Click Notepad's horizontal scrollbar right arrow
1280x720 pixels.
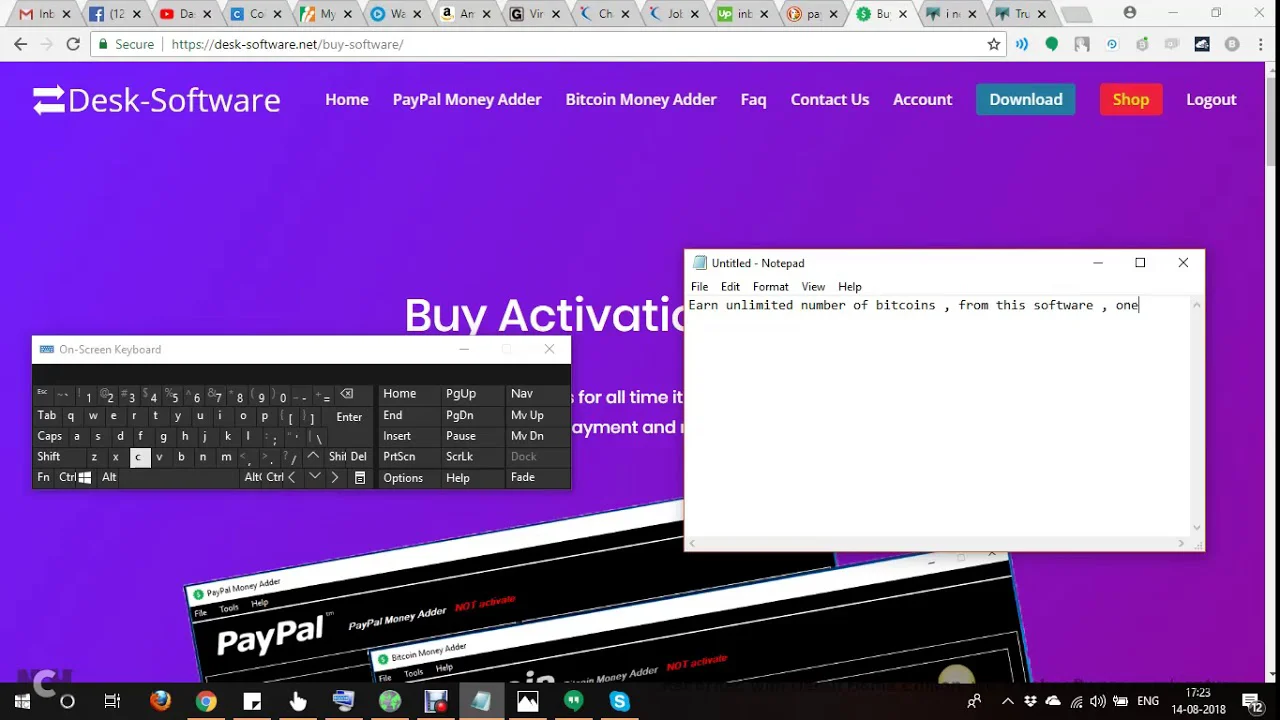tap(1181, 543)
